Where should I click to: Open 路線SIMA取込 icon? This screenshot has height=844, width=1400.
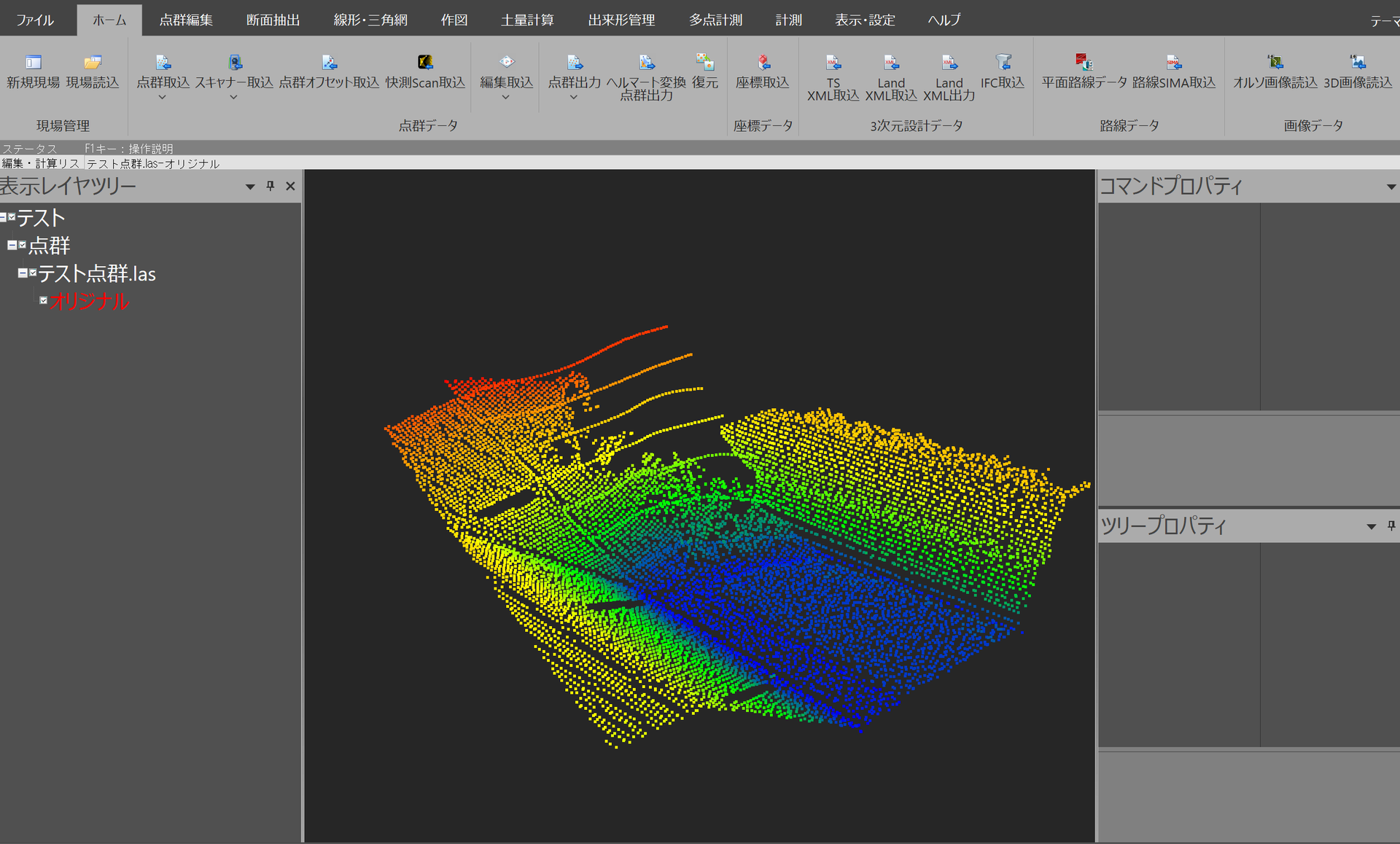(x=1174, y=63)
